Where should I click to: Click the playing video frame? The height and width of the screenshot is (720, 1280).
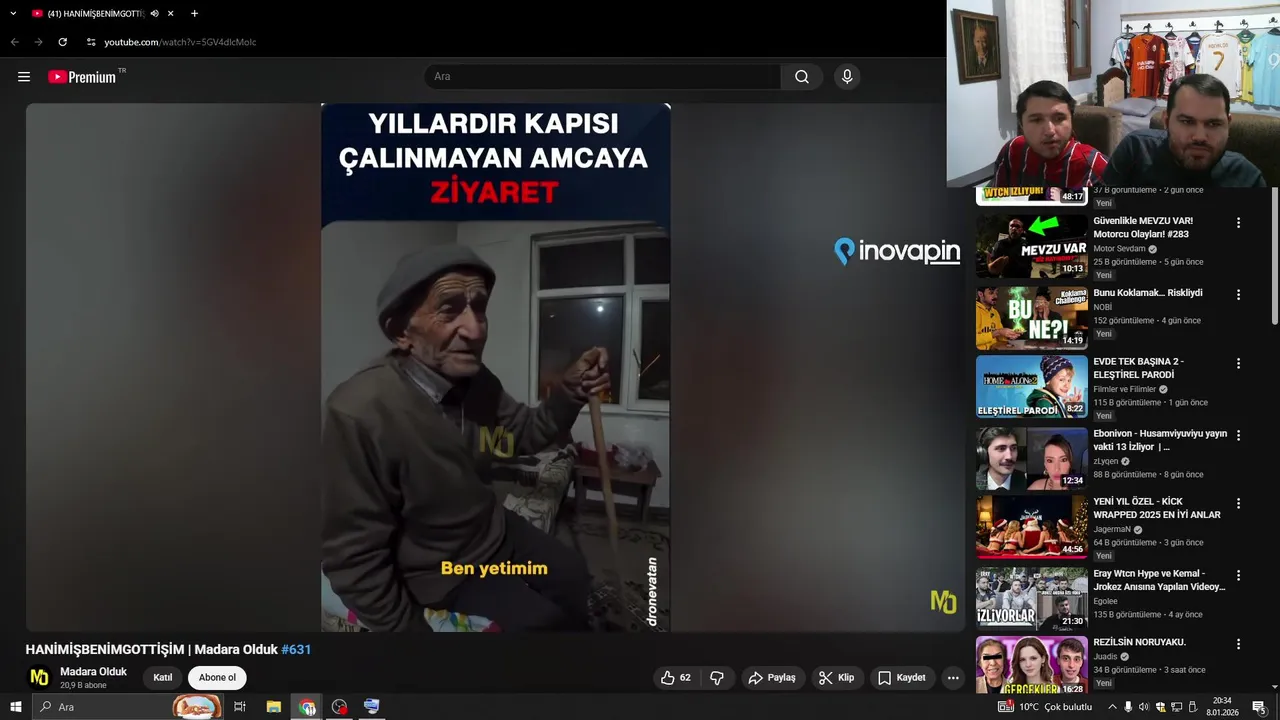pyautogui.click(x=495, y=367)
